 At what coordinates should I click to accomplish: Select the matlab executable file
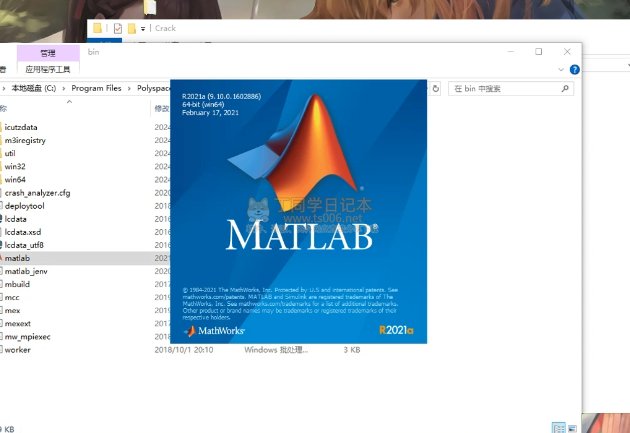click(17, 258)
